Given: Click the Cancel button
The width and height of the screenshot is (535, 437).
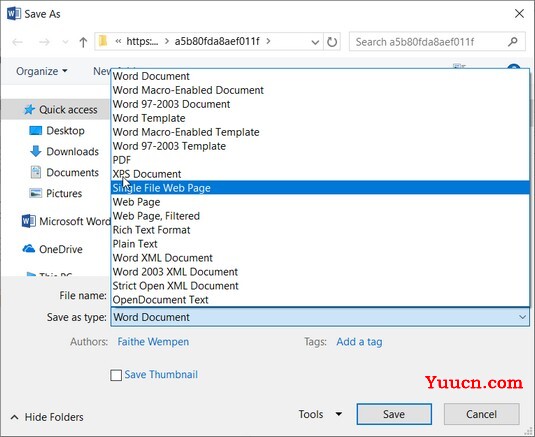Looking at the screenshot, I should click(x=481, y=414).
